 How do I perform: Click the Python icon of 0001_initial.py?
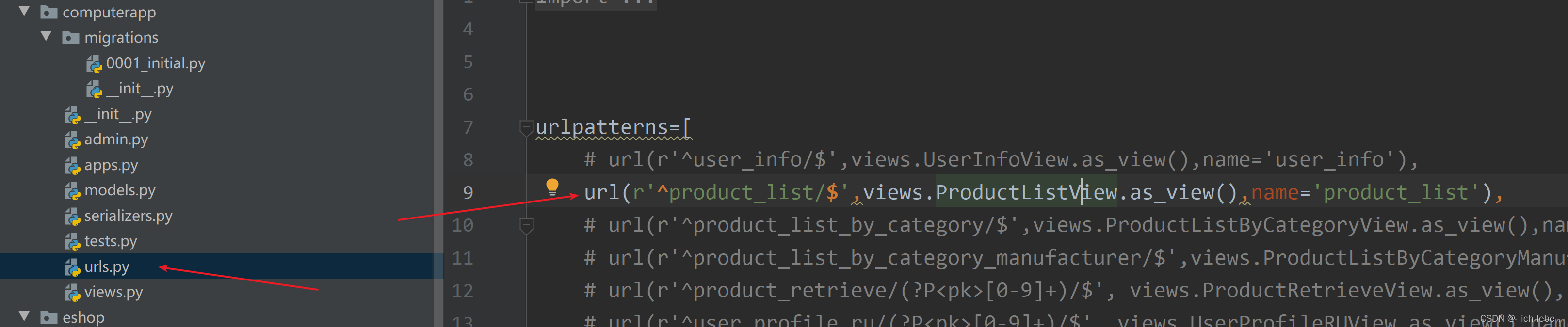point(94,63)
